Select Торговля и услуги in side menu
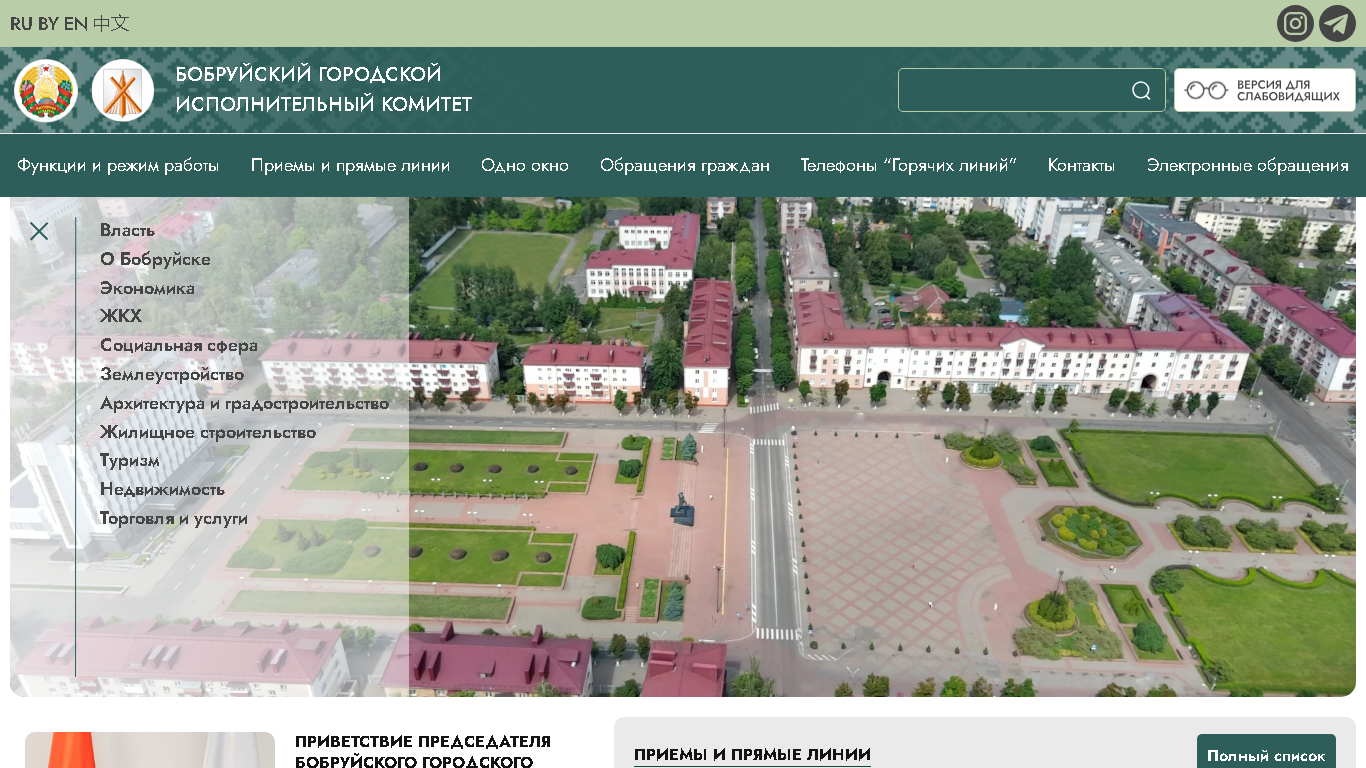 pyautogui.click(x=174, y=519)
